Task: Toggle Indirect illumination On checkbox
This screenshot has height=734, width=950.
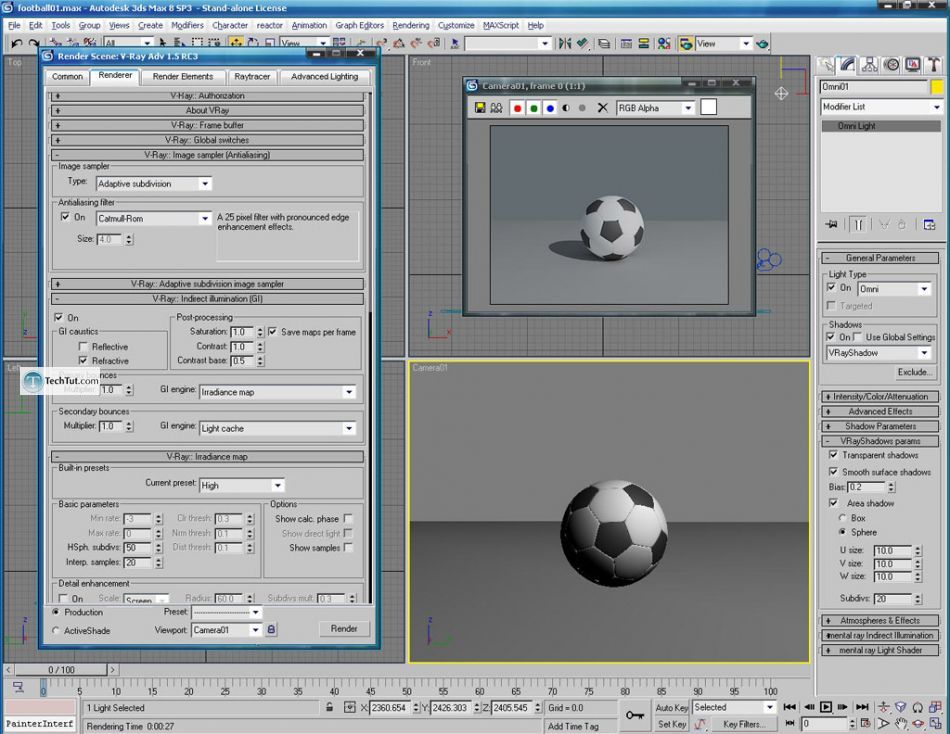Action: tap(59, 317)
